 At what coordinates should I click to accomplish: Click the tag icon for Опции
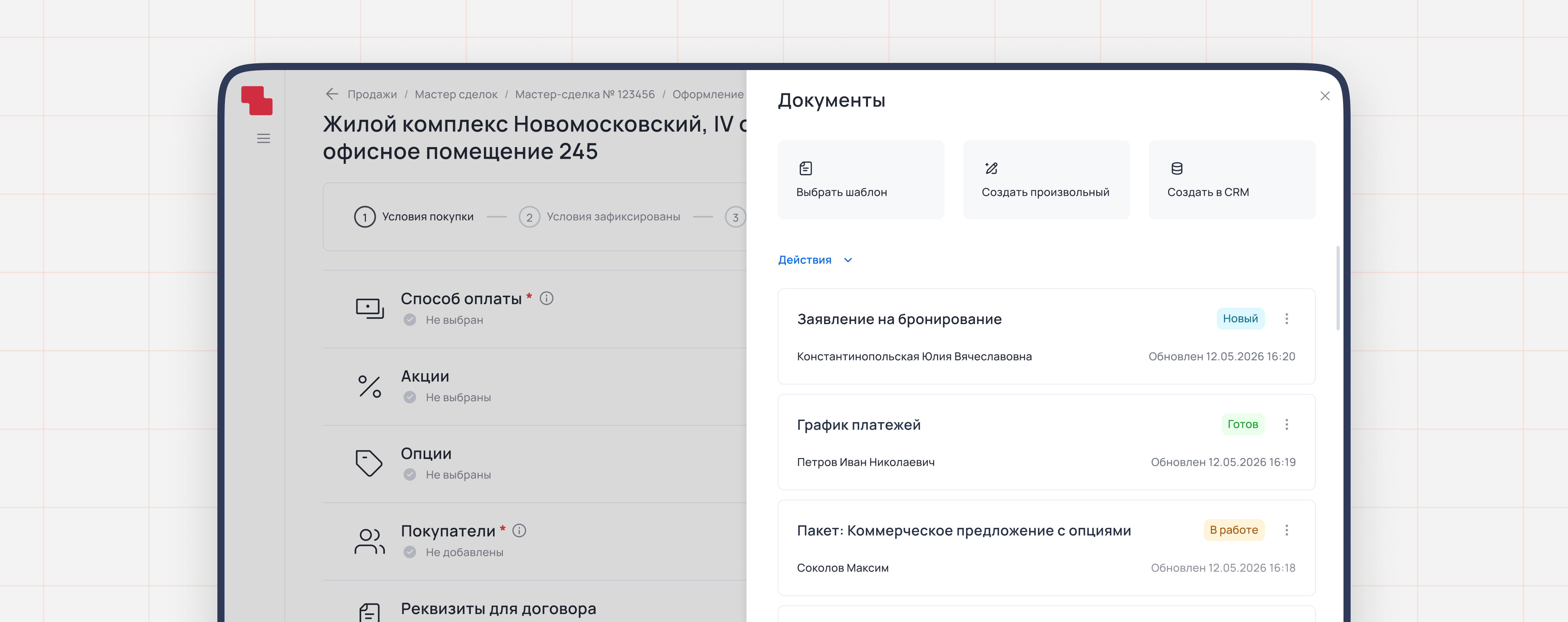(x=369, y=463)
